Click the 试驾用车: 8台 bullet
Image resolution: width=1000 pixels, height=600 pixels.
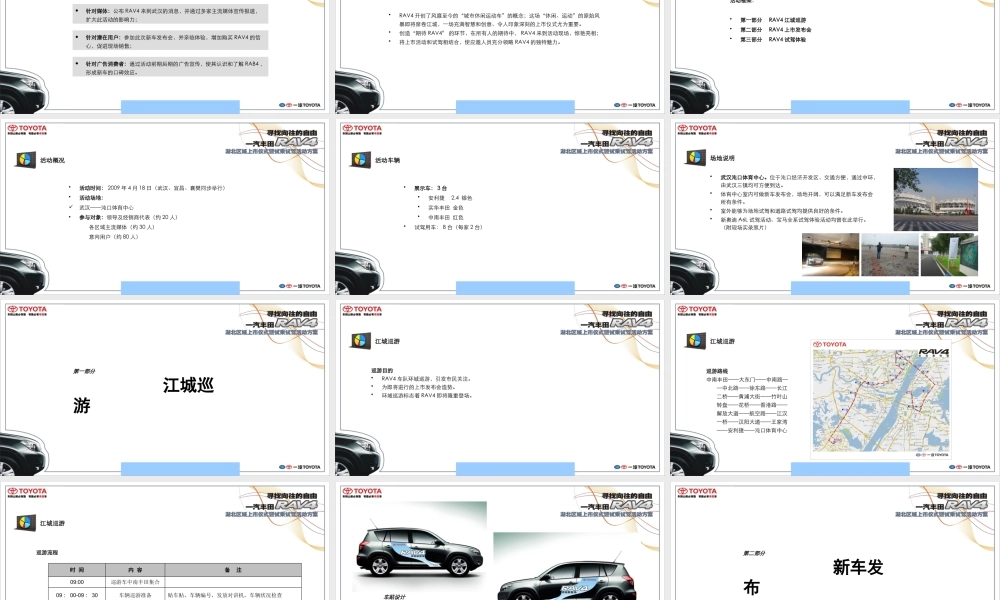[448, 227]
